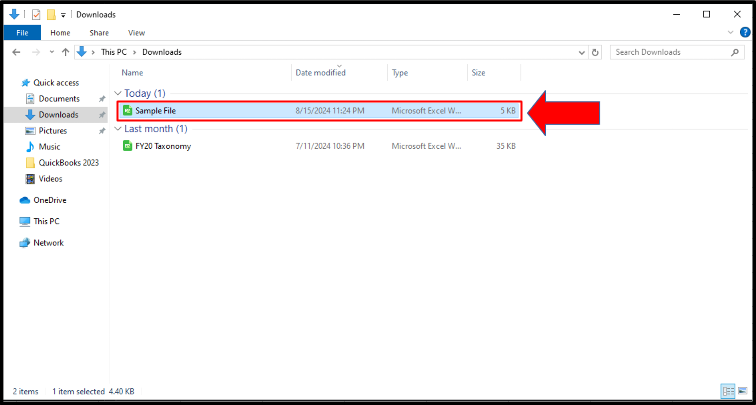This screenshot has height=405, width=756.
Task: Click the blue Downloads icon in address bar
Action: point(82,52)
